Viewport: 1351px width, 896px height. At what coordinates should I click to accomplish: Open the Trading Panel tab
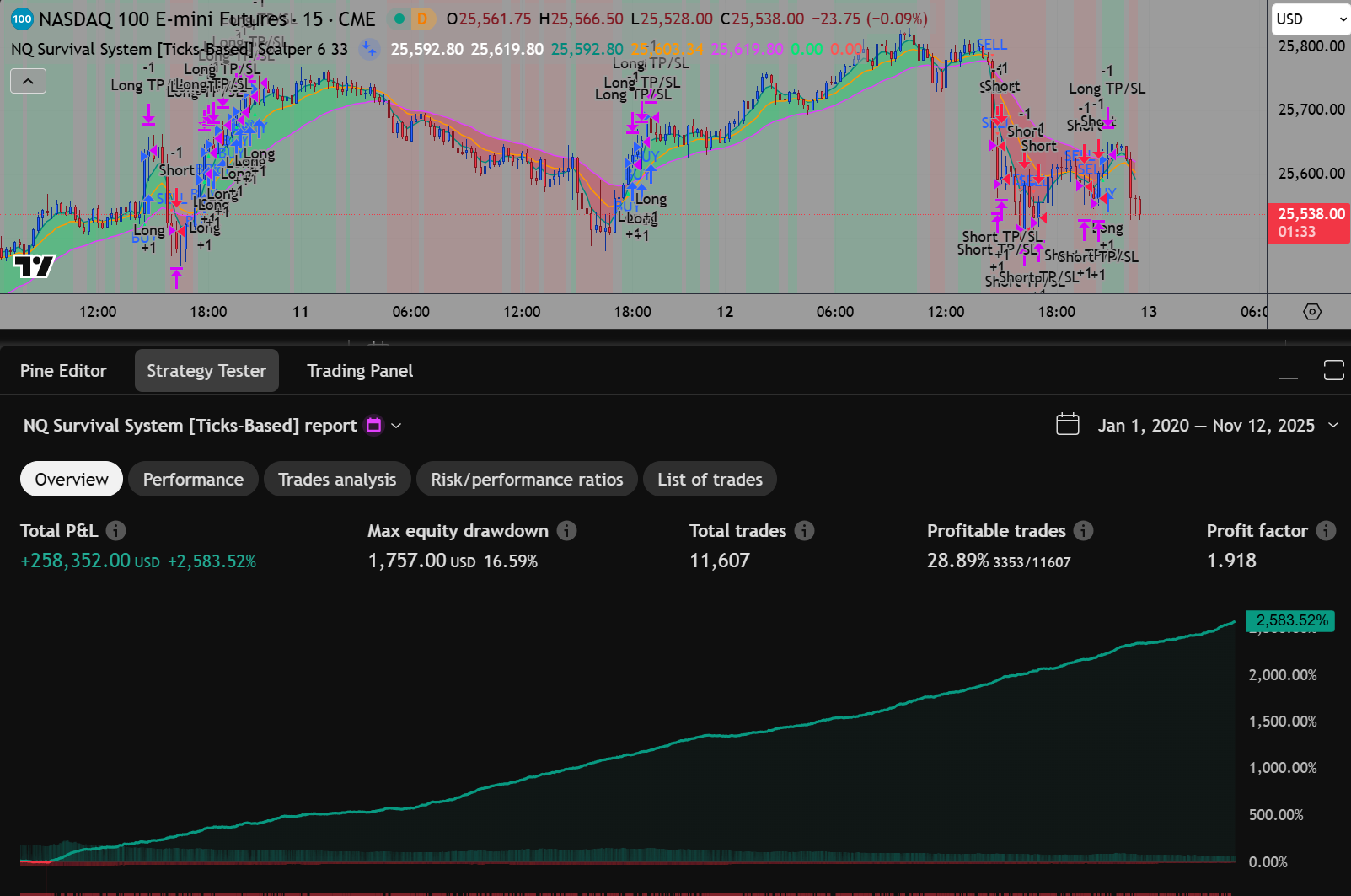click(x=360, y=371)
